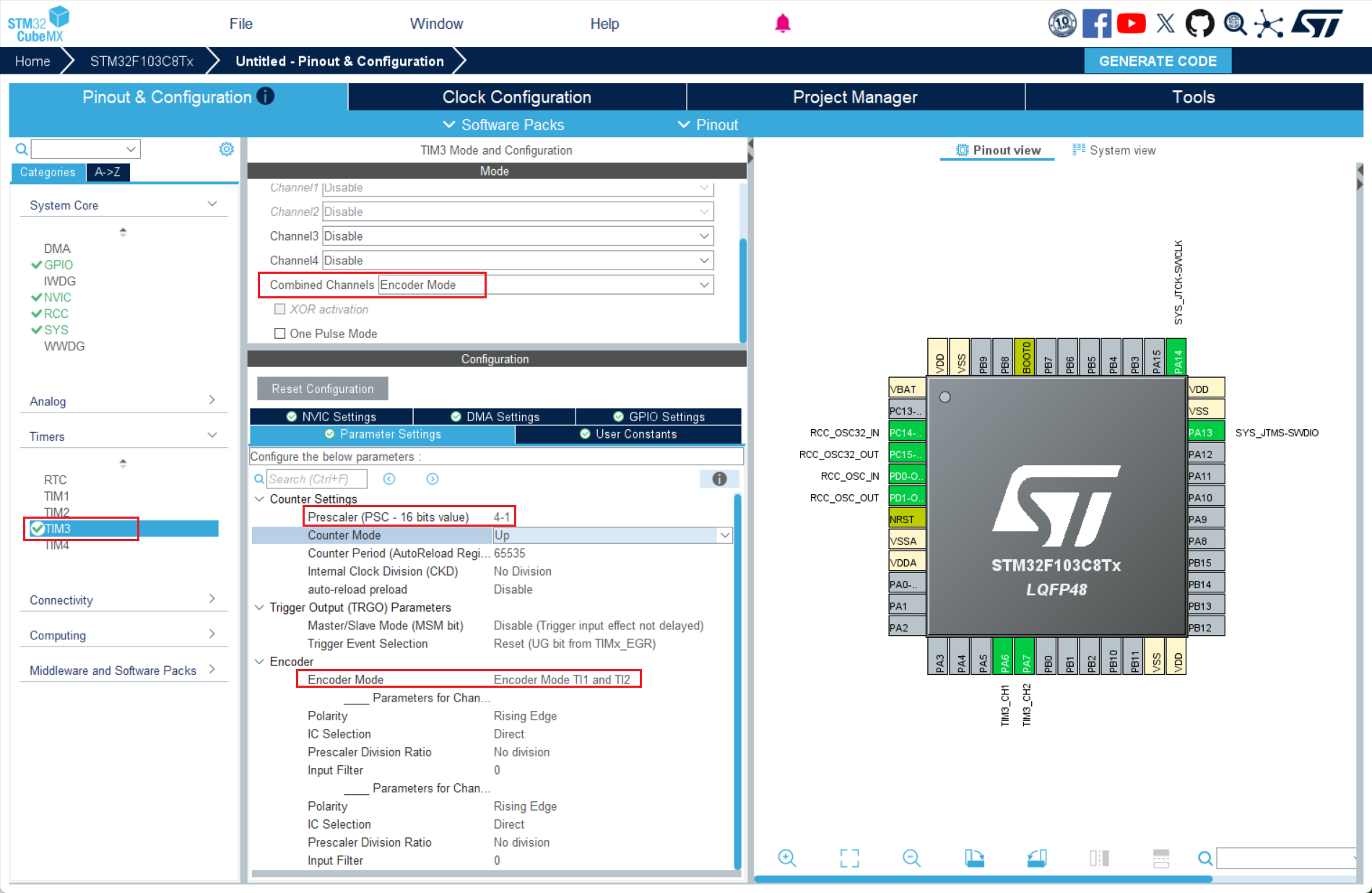Viewport: 1372px width, 893px height.
Task: Collapse the Trigger Output (TRGO) Parameters group
Action: point(259,608)
